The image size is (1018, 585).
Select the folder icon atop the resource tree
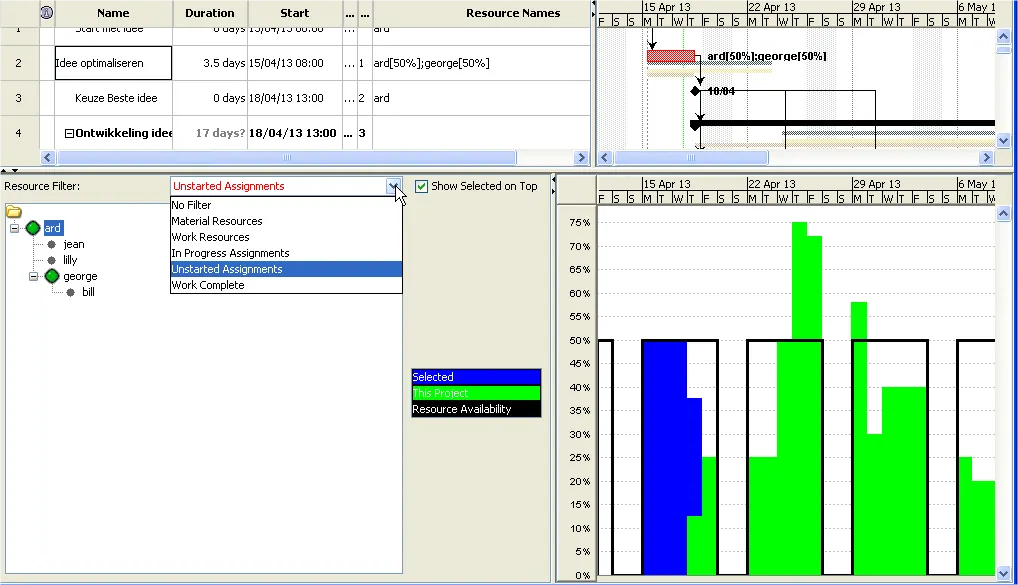[14, 212]
